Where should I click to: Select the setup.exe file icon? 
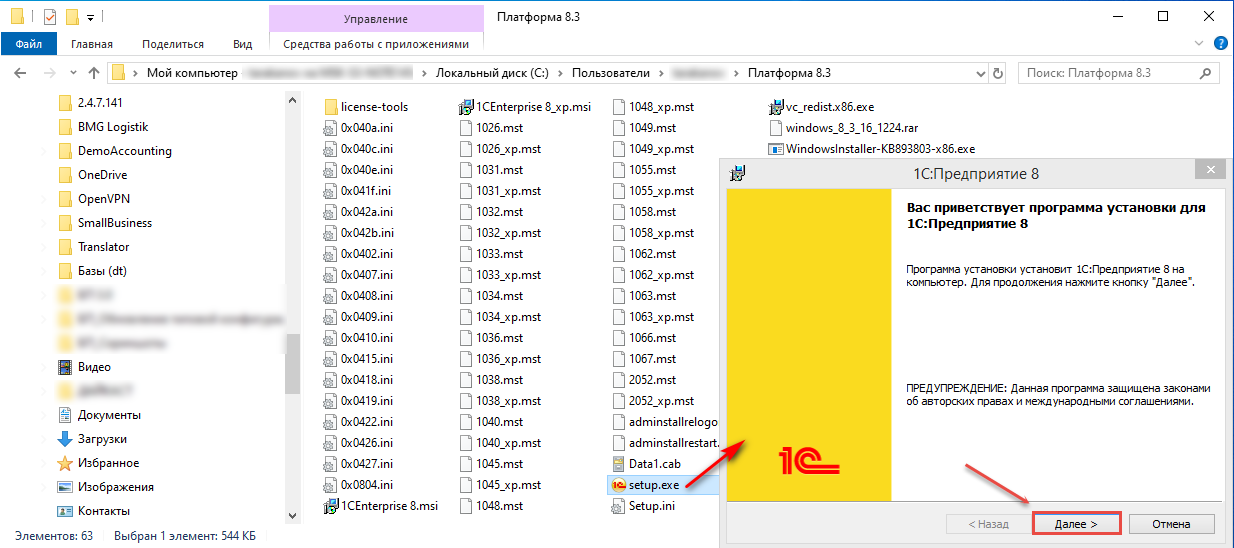tap(619, 485)
